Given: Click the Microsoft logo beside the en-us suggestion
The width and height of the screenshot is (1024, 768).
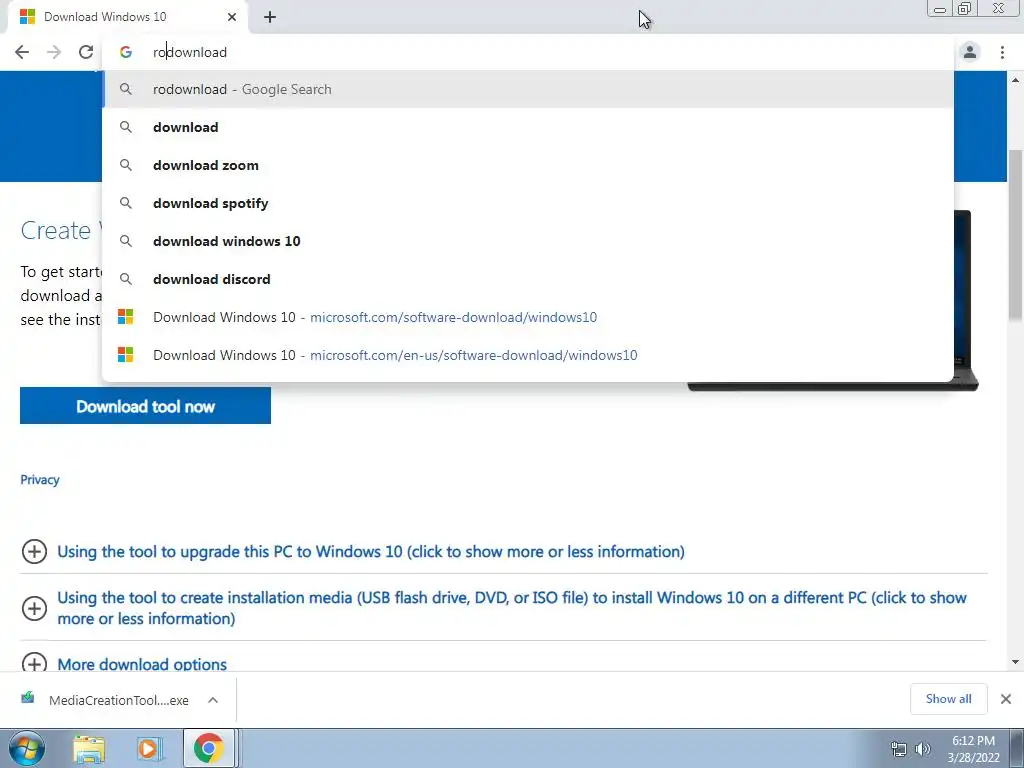Looking at the screenshot, I should coord(125,355).
